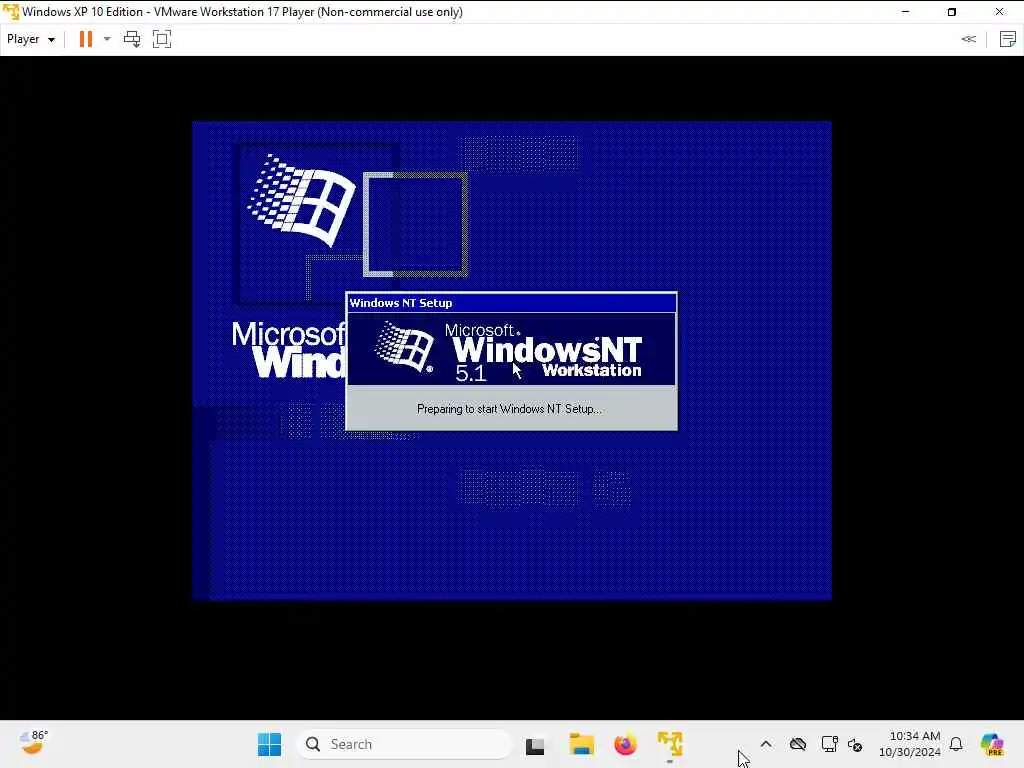
Task: Restore down the VMware Player window
Action: 952,12
